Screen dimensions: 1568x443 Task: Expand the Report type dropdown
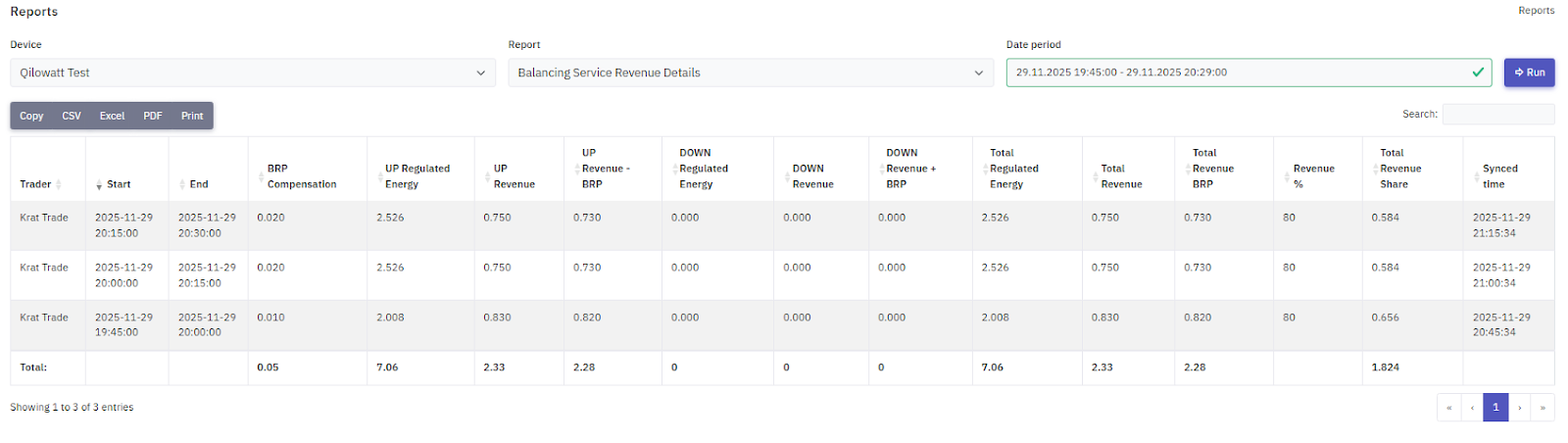pyautogui.click(x=750, y=73)
